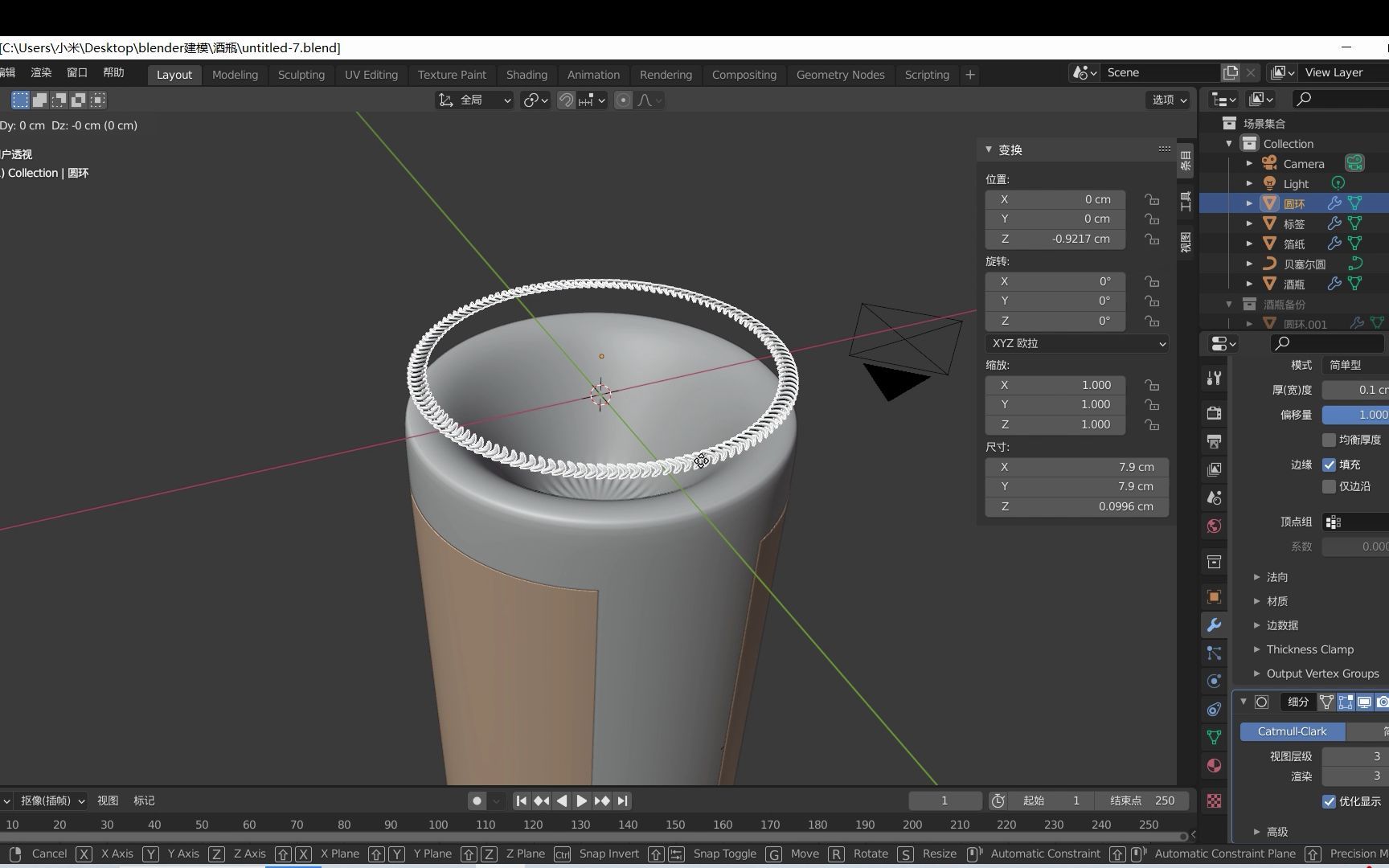Open Output Properties printer icon
Screen dimensions: 1389x868
[x=1214, y=440]
